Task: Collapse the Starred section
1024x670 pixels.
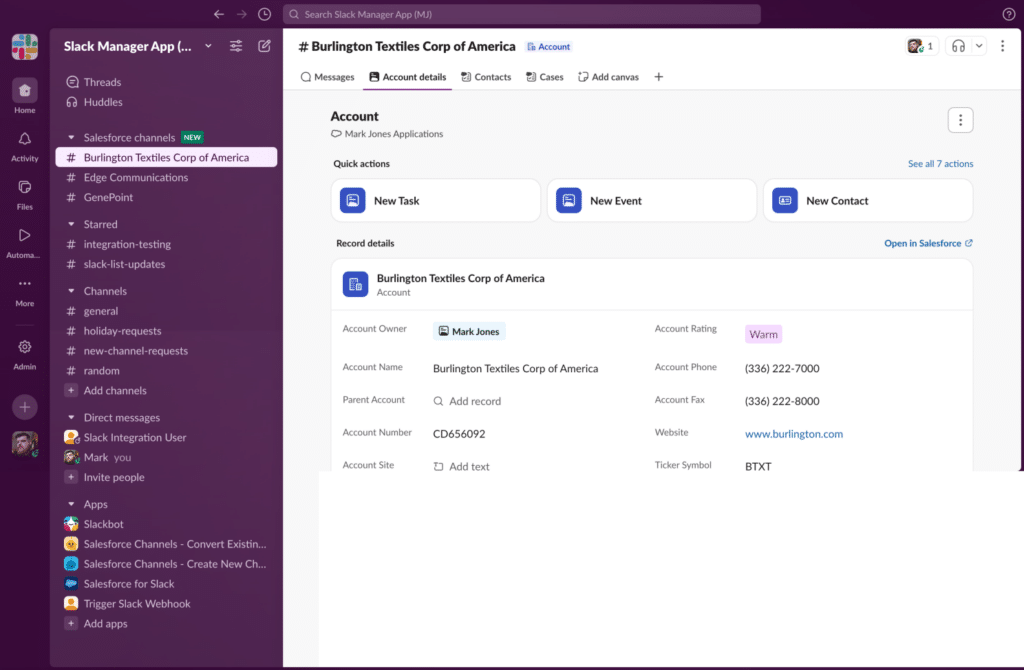Action: coord(71,224)
